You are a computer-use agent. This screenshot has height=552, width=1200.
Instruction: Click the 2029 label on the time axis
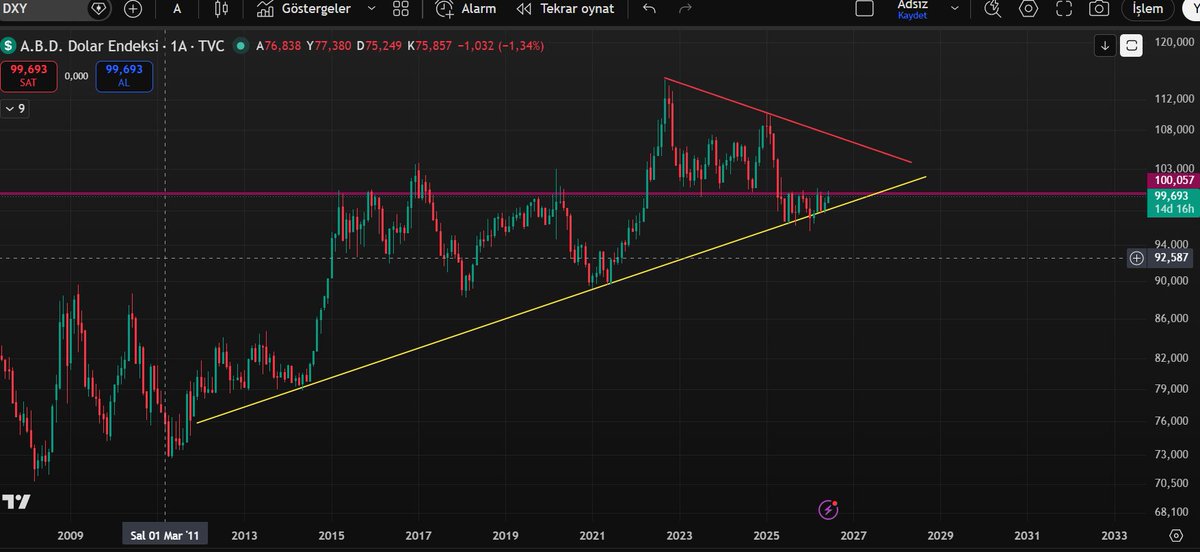[941, 536]
